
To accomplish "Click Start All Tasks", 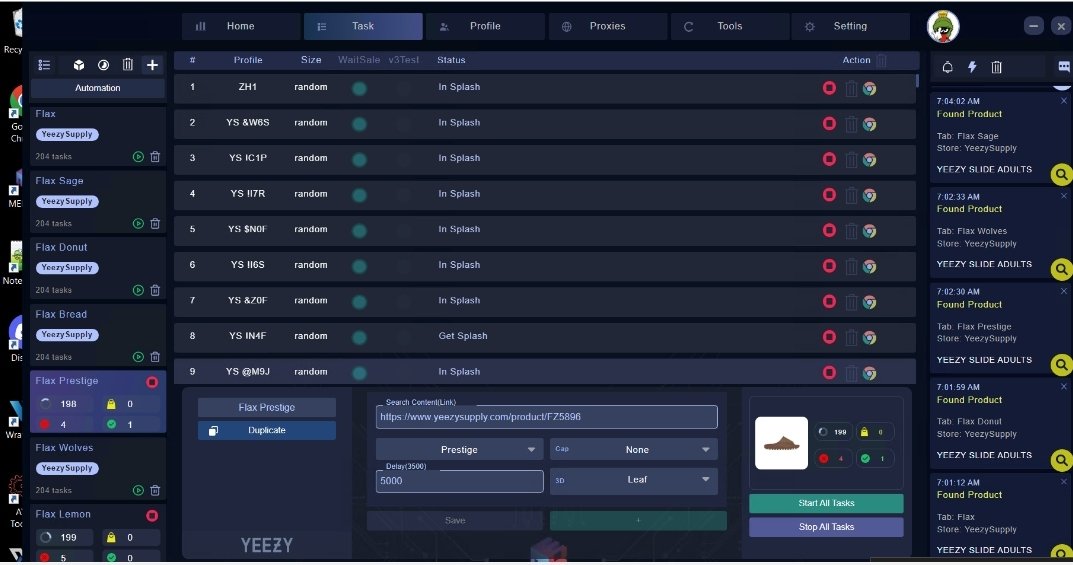I will click(x=826, y=503).
